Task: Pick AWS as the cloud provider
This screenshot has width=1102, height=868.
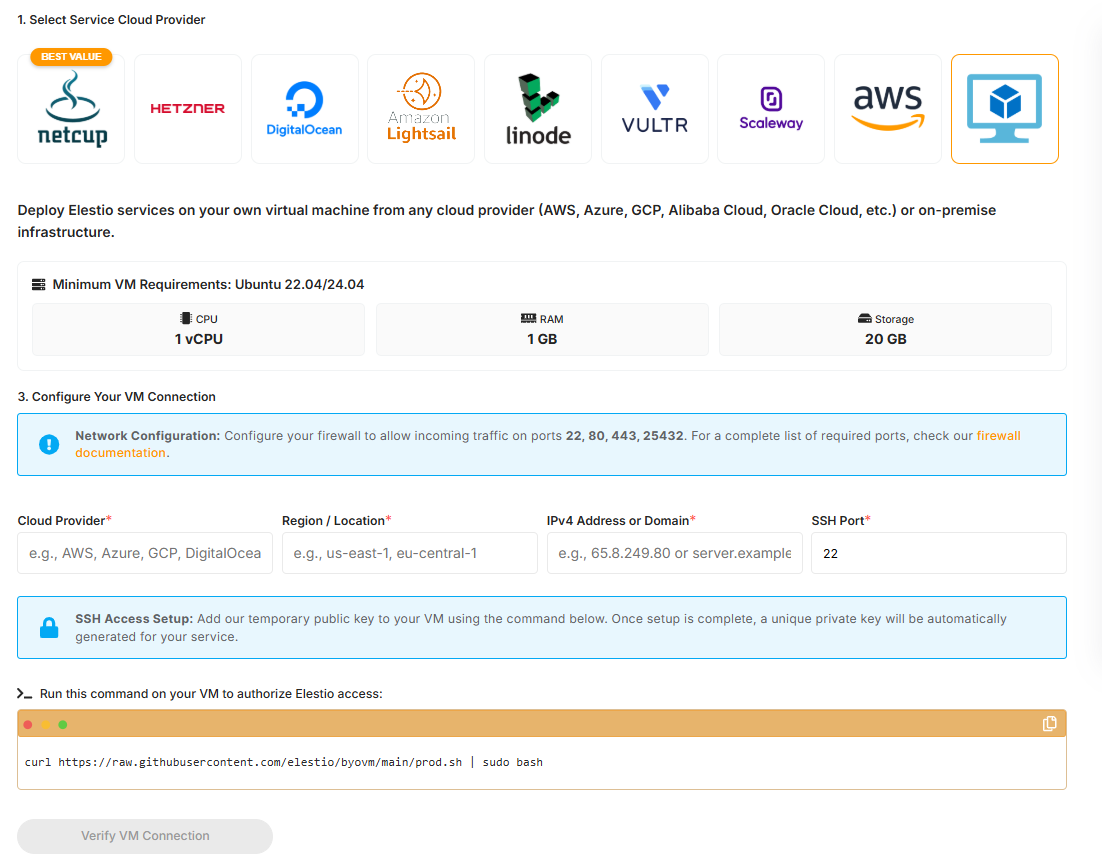Action: tap(888, 108)
